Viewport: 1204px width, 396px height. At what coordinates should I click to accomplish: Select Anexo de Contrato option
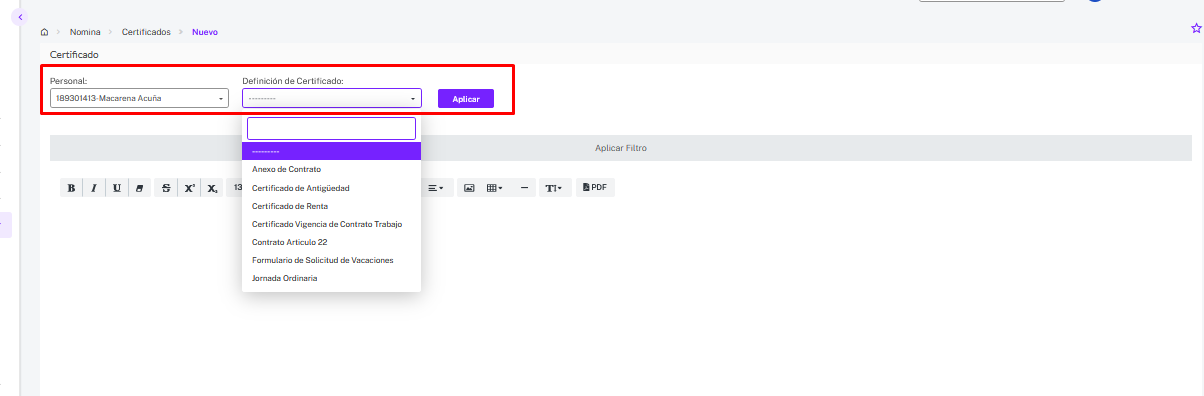tap(331, 169)
